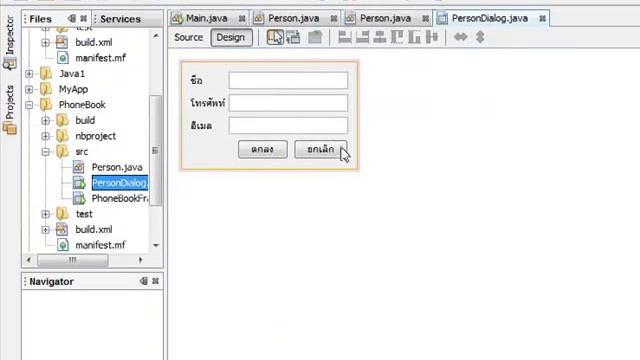The width and height of the screenshot is (640, 360).
Task: Open the Inspector side panel
Action: coord(9,42)
